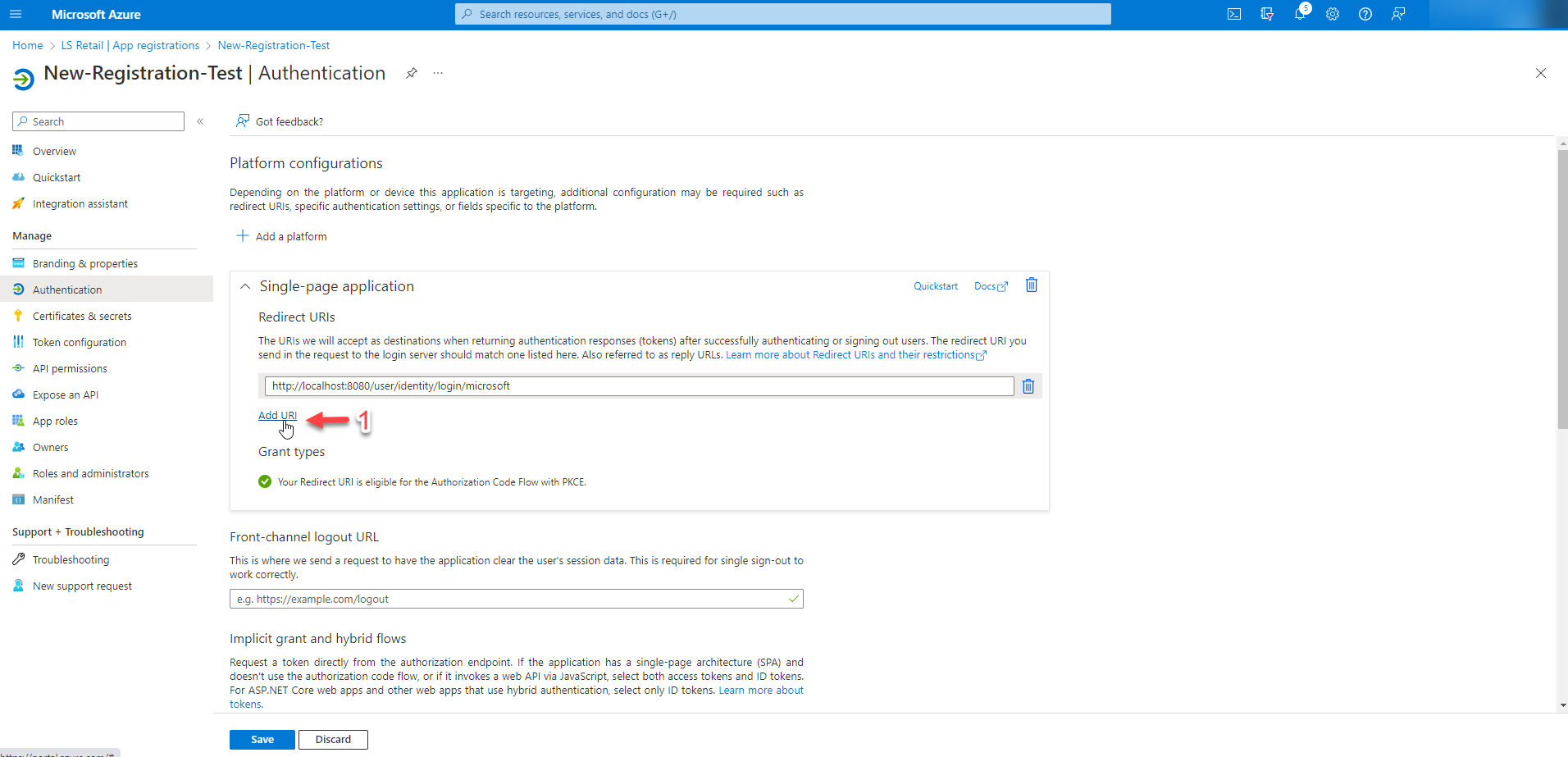Click Add a platform
Screen dimensions: 1568x757
[x=281, y=236]
